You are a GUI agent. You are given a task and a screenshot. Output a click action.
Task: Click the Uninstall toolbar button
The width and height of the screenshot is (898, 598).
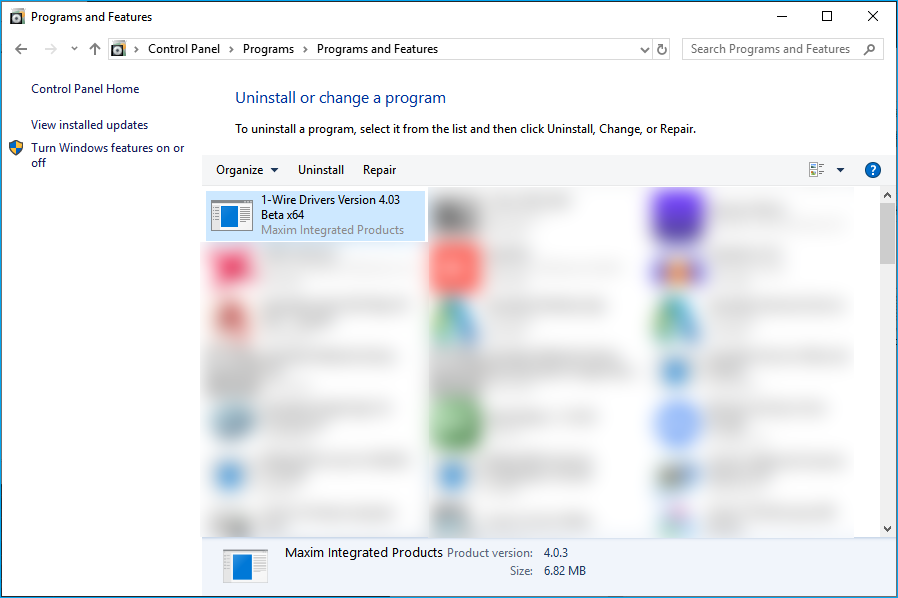[321, 170]
